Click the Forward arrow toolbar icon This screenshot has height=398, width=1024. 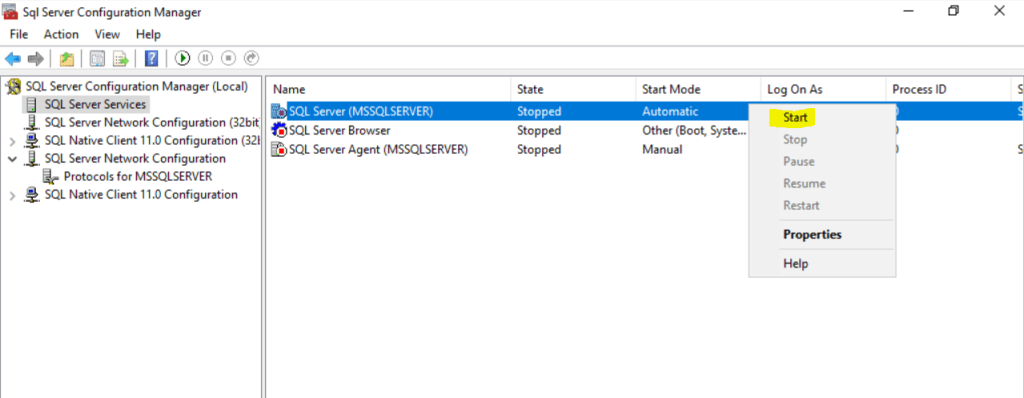35,59
